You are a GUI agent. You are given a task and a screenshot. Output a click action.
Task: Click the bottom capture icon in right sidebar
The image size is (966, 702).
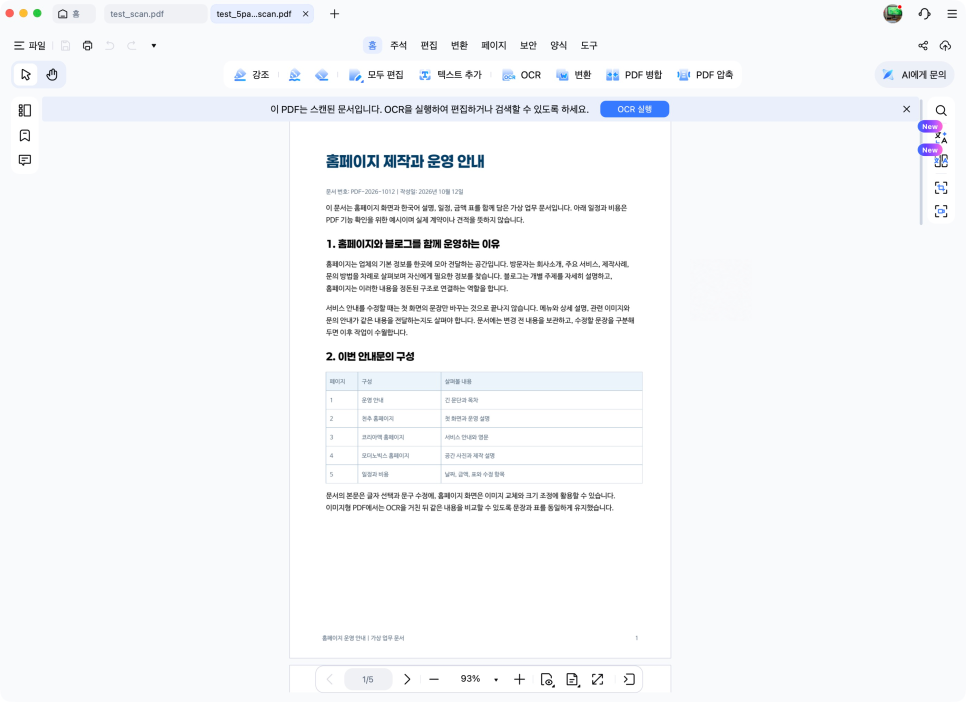pyautogui.click(x=941, y=211)
